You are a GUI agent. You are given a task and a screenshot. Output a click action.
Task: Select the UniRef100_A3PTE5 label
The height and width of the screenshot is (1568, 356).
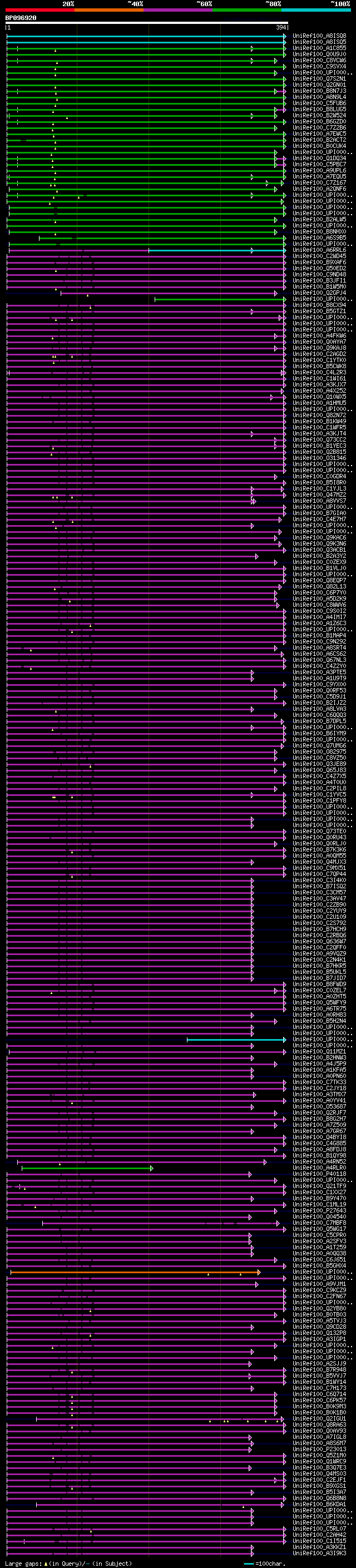319,672
